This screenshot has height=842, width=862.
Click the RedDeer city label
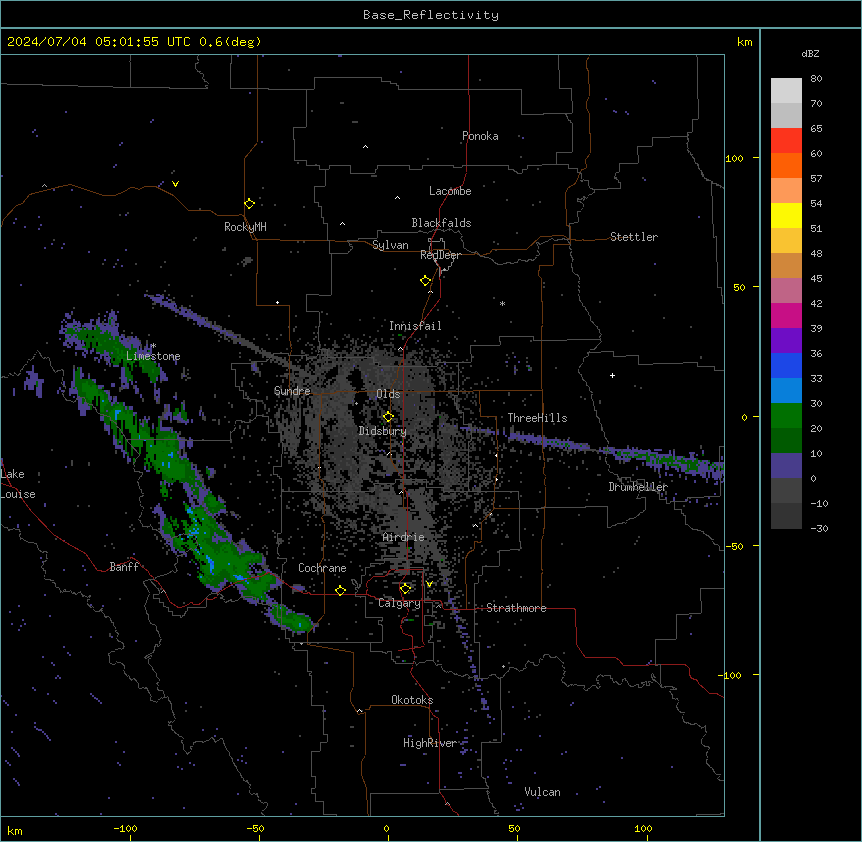(x=440, y=255)
